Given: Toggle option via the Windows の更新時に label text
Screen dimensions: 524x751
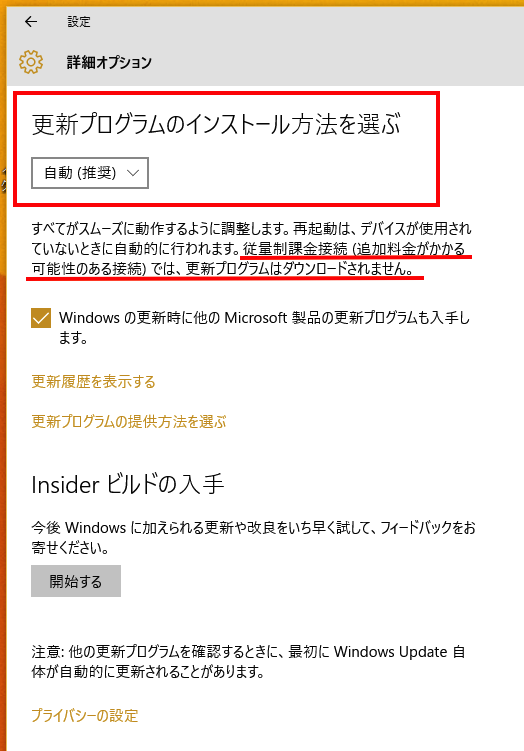Looking at the screenshot, I should coord(264,328).
